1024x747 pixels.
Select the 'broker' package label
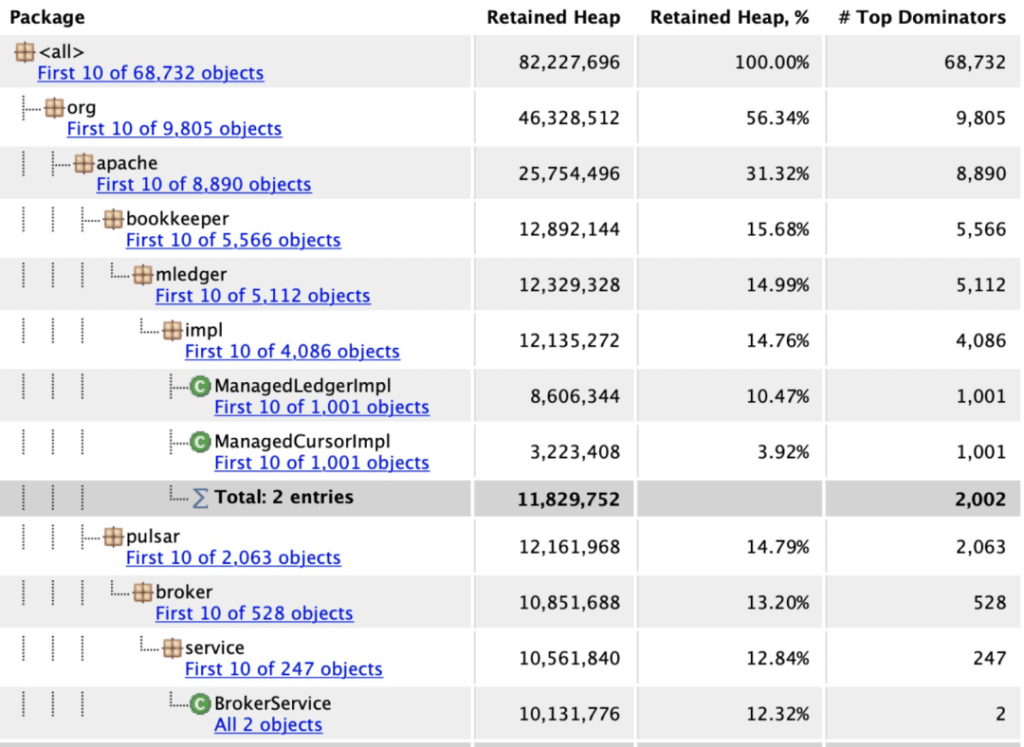click(x=184, y=592)
